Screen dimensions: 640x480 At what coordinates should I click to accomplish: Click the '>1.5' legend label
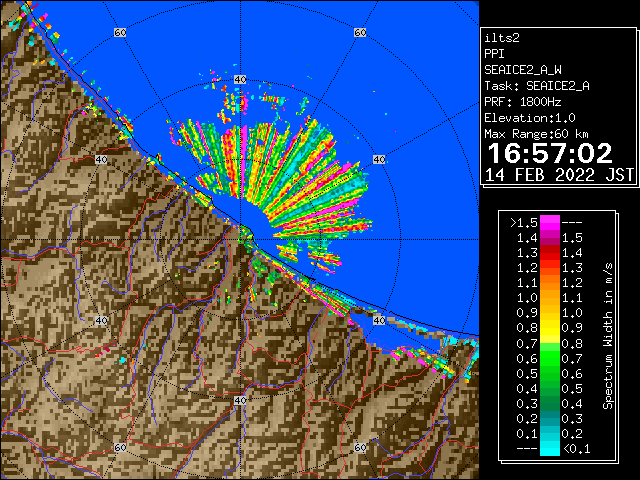pyautogui.click(x=524, y=223)
